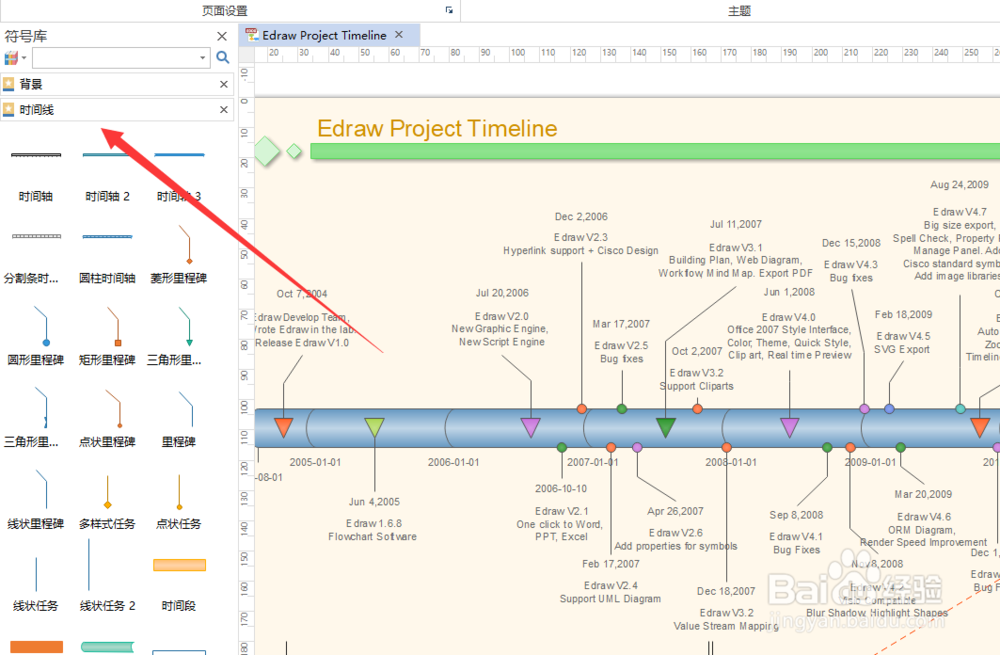Click the 2008-01-01 date label

pos(731,462)
